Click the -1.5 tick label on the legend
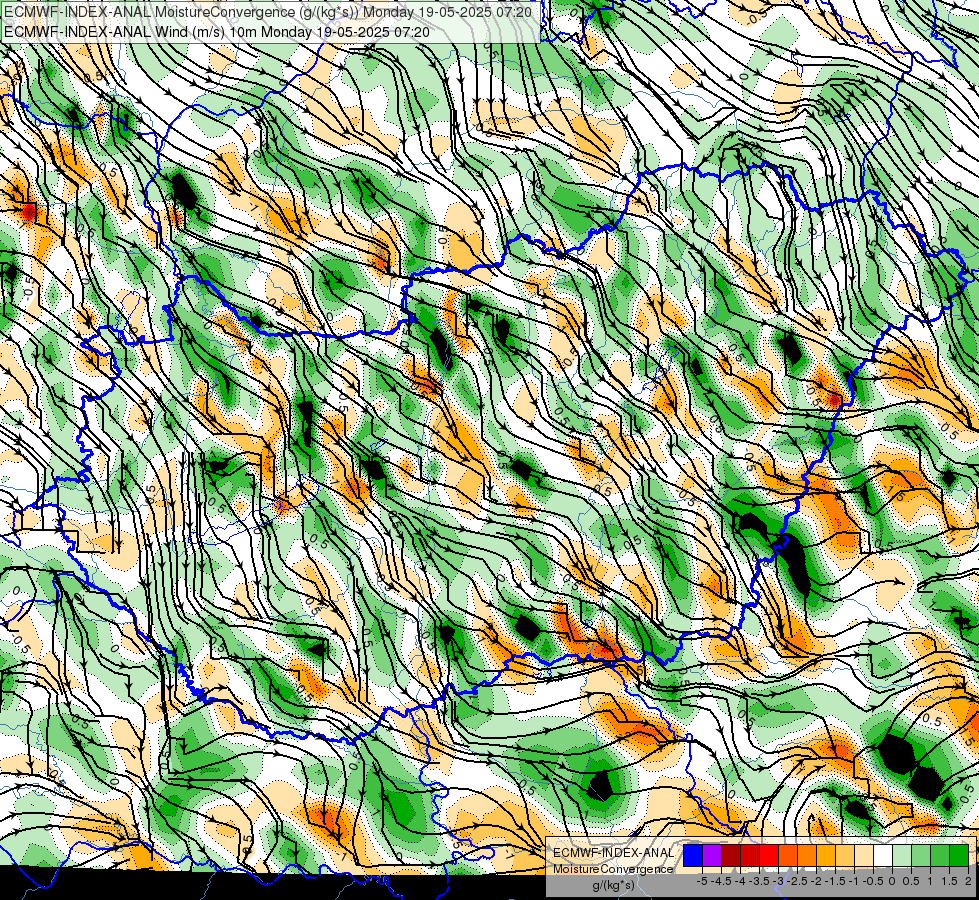979x900 pixels. point(835,881)
